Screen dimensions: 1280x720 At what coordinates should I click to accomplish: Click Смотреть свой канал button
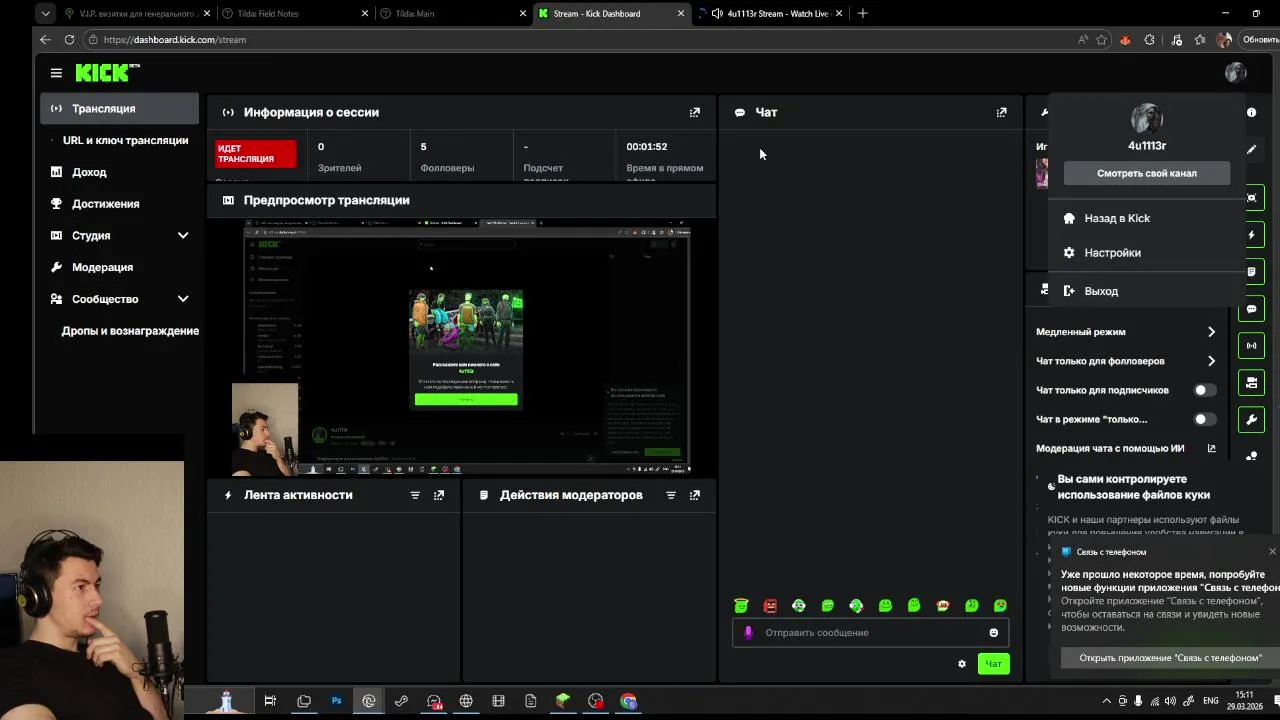point(1147,173)
